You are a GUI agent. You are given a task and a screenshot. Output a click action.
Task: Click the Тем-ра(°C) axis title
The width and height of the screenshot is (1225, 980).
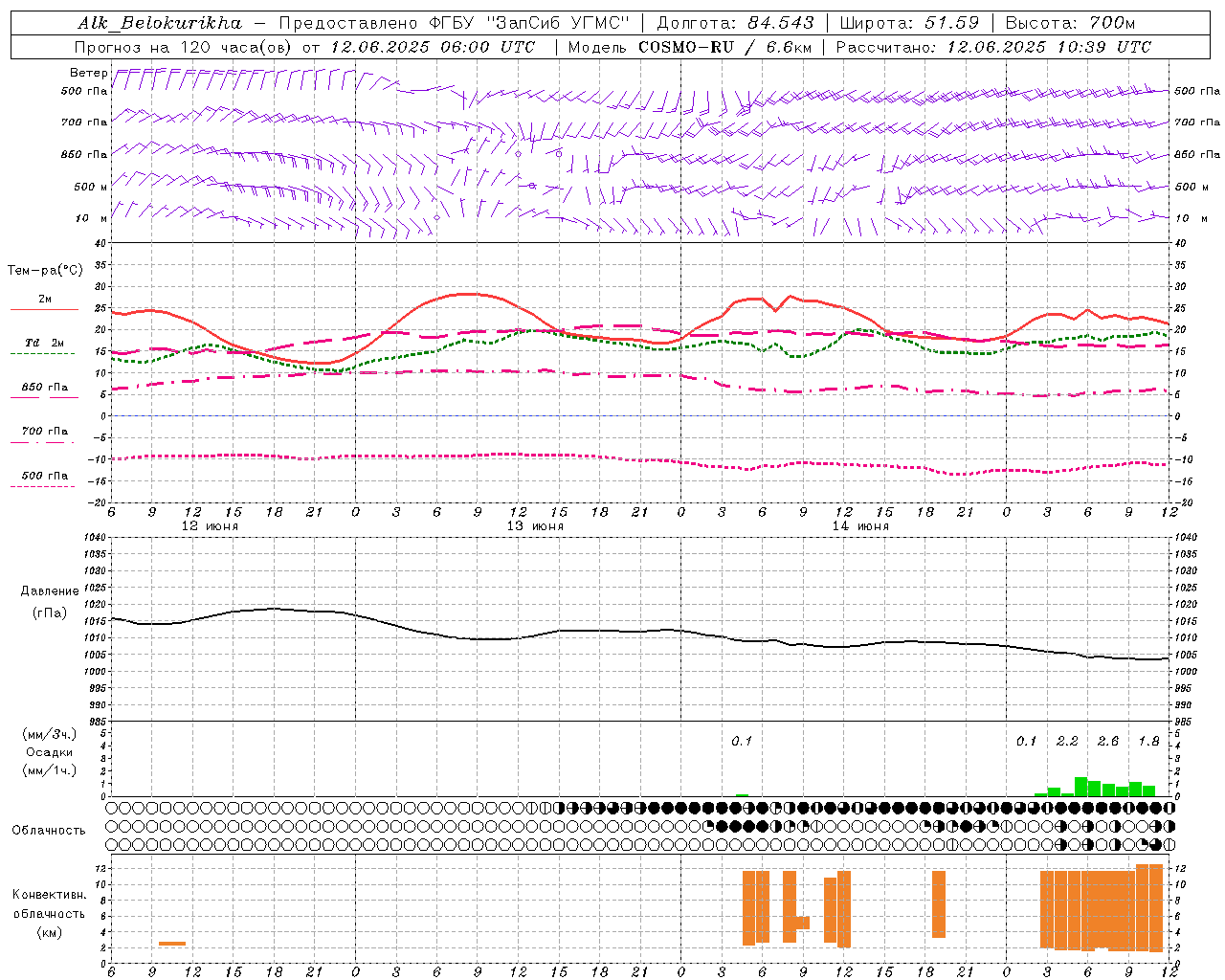(x=45, y=271)
